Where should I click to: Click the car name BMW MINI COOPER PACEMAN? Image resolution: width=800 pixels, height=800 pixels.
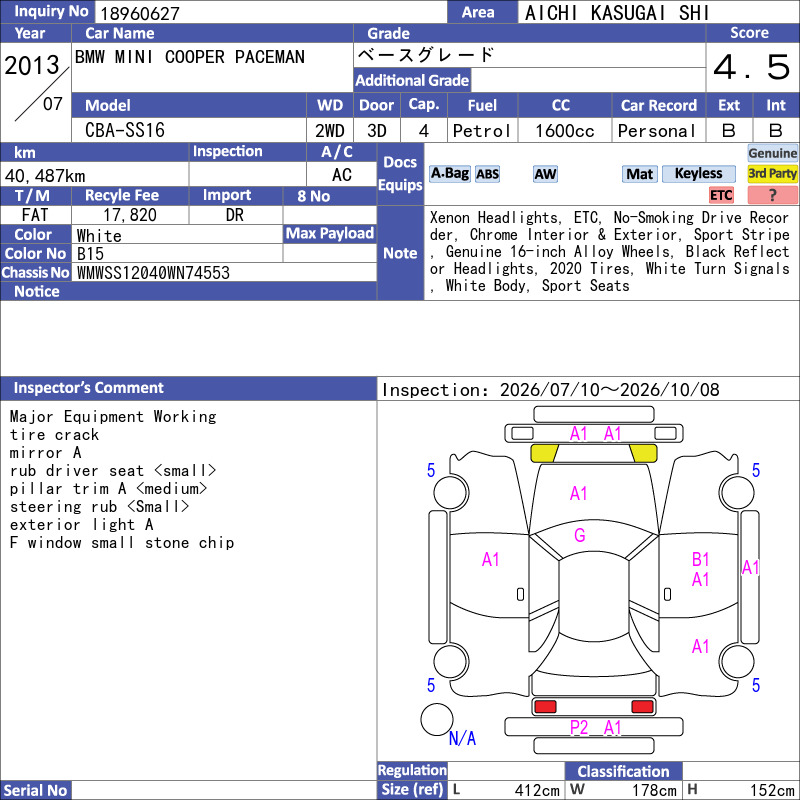[190, 57]
